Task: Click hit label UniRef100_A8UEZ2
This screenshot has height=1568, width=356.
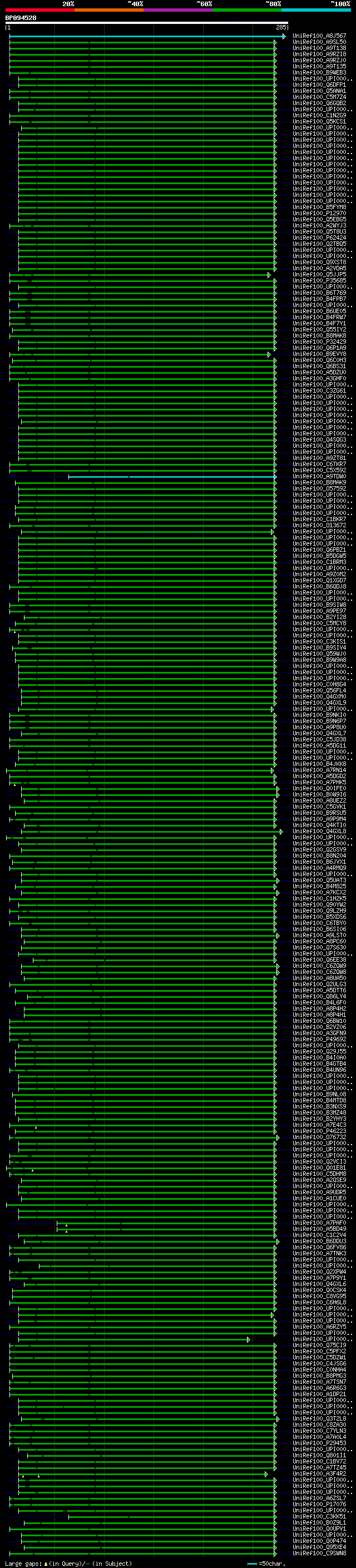Action: 319,801
